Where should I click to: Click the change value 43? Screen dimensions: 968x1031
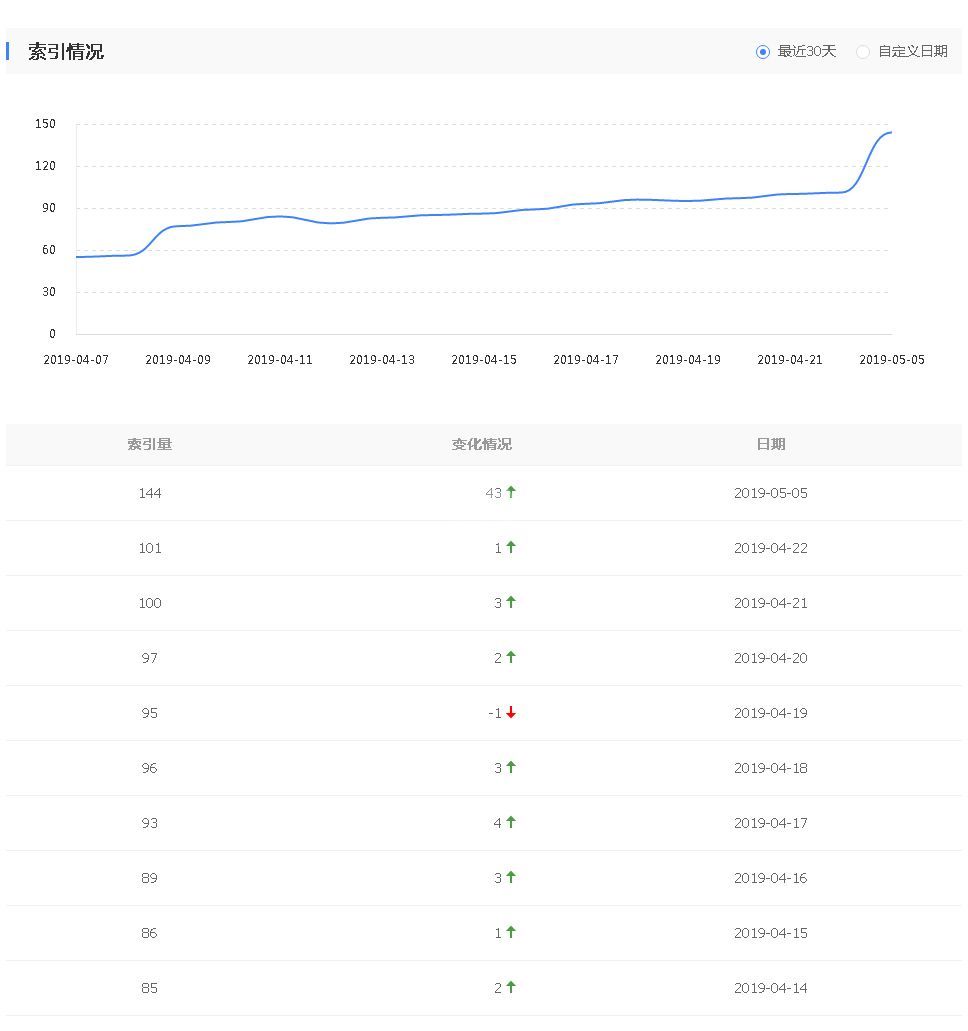494,493
